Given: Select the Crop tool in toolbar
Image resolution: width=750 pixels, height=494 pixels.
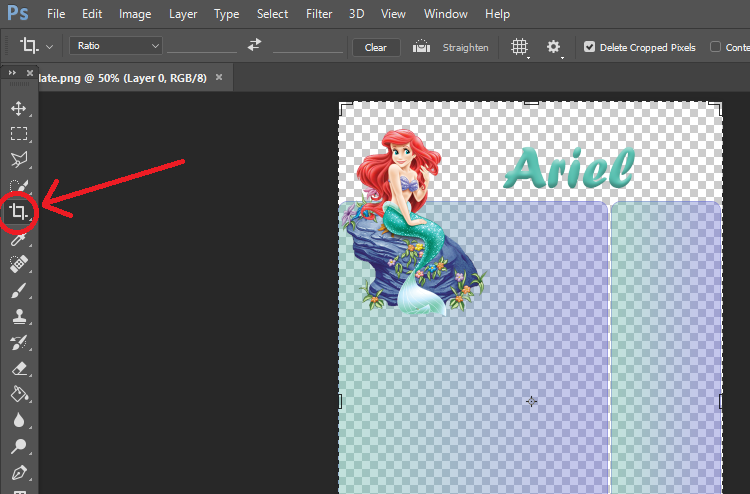Looking at the screenshot, I should coord(19,211).
